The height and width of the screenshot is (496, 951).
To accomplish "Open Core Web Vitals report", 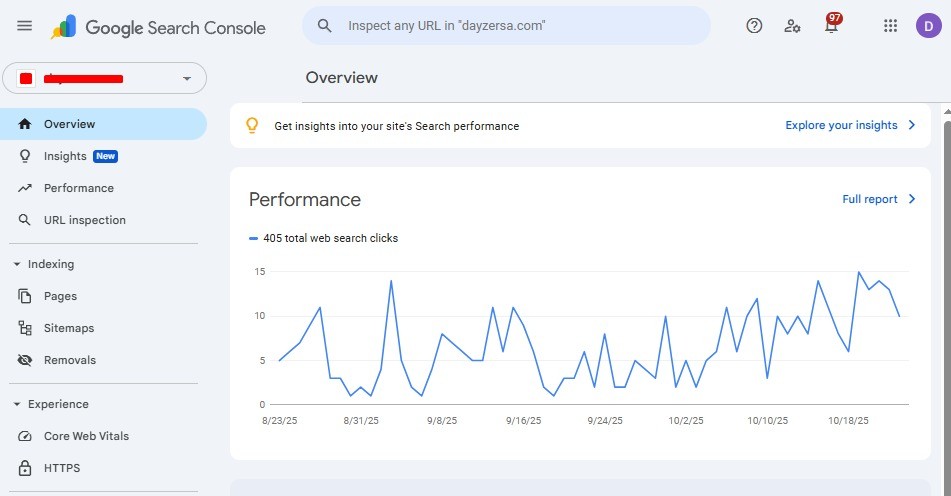I will pos(86,436).
